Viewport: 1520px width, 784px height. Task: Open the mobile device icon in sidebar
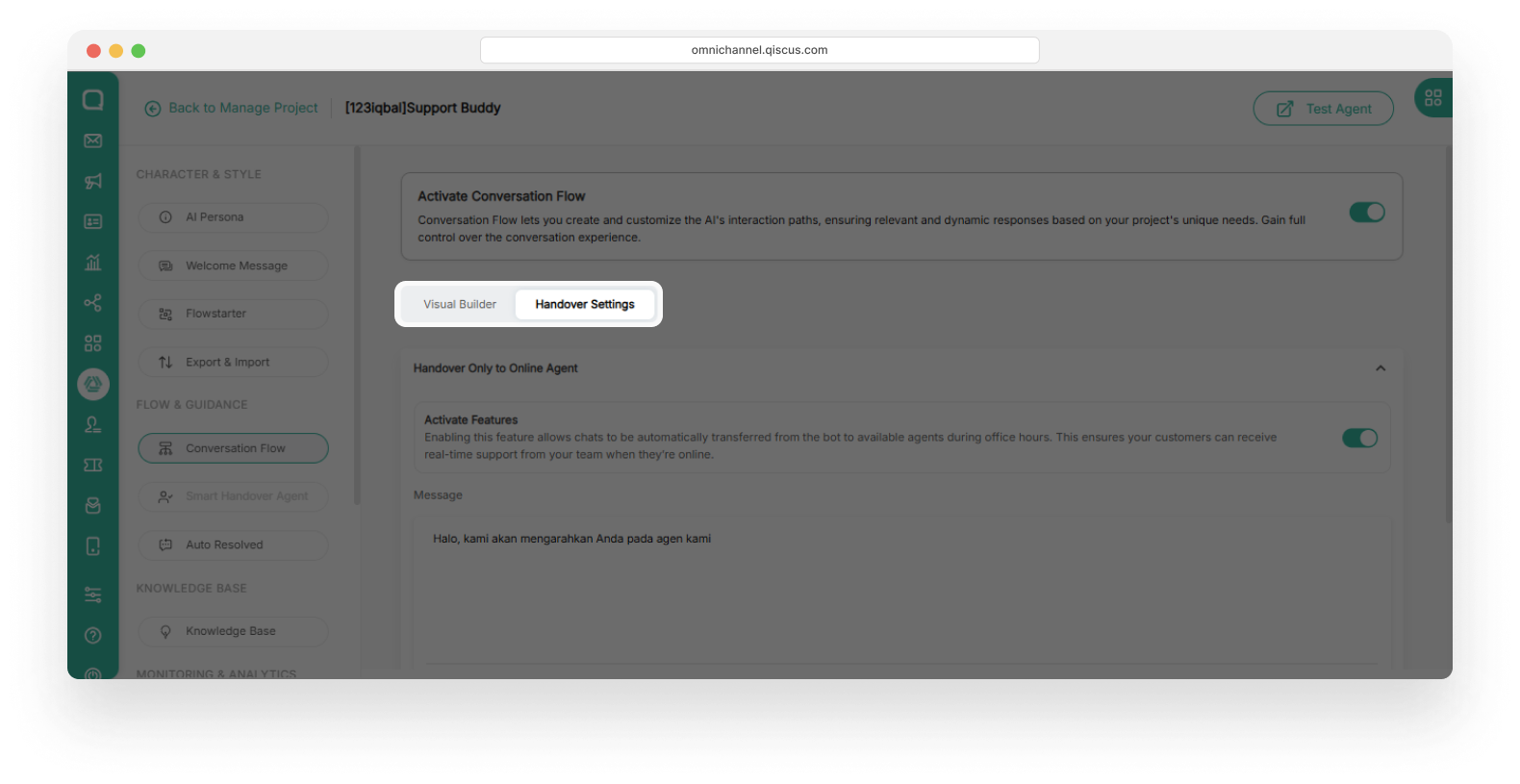[x=93, y=546]
